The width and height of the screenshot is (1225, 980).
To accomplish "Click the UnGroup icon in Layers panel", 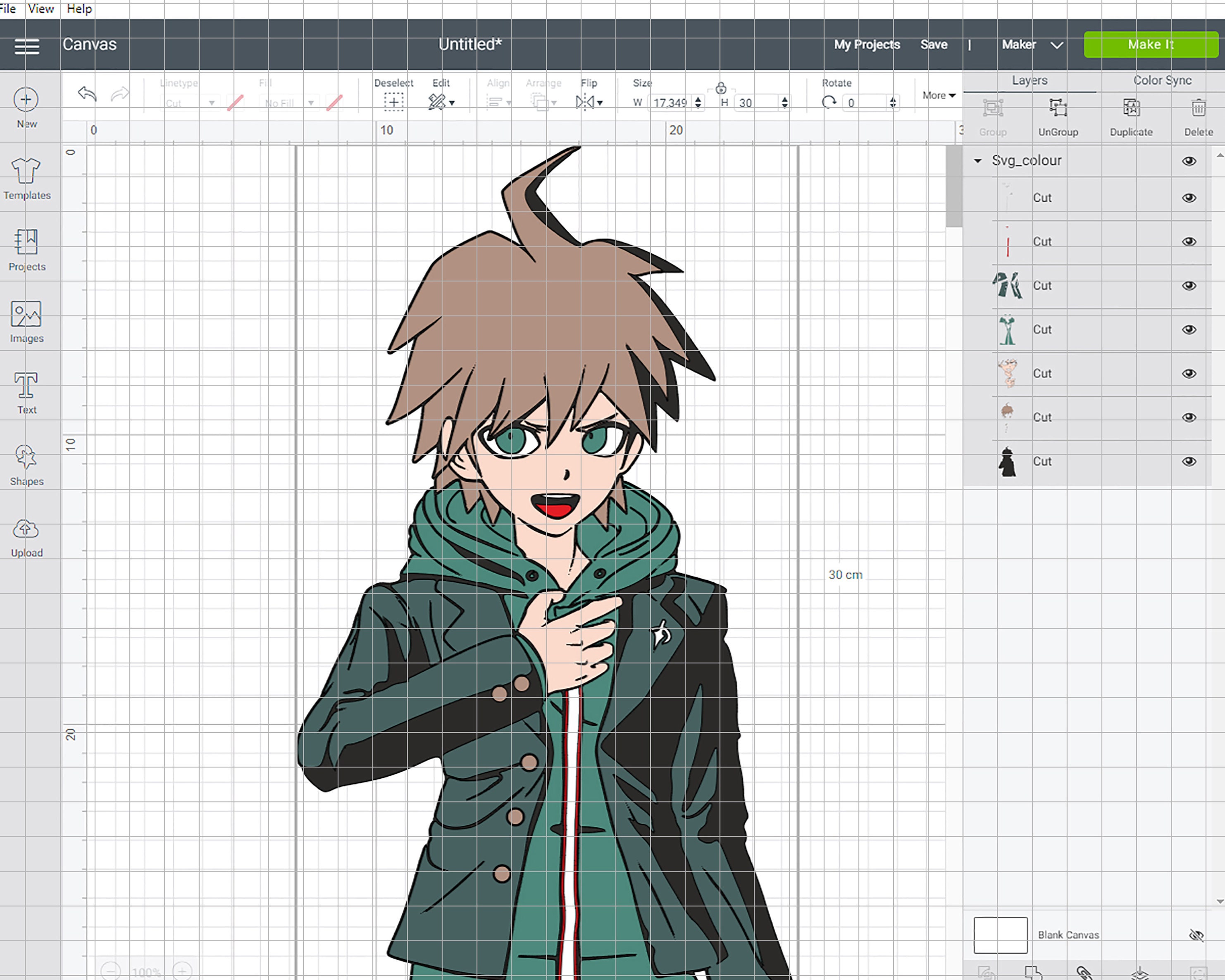I will tap(1057, 108).
